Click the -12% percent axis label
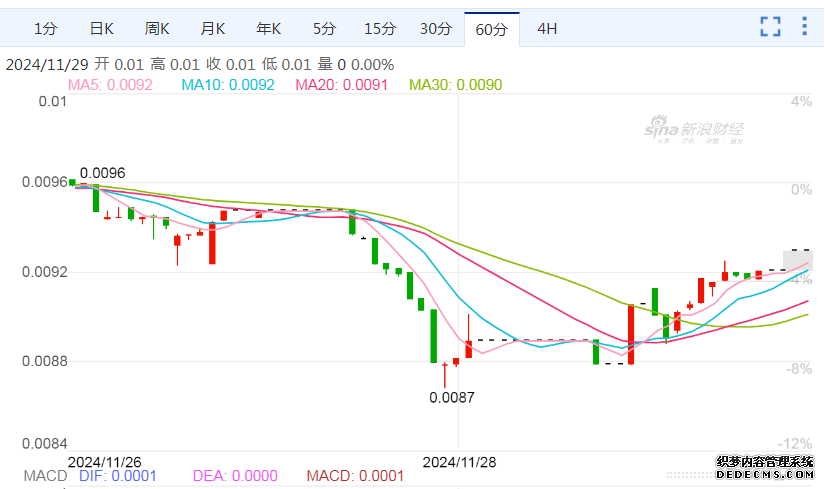 click(795, 444)
